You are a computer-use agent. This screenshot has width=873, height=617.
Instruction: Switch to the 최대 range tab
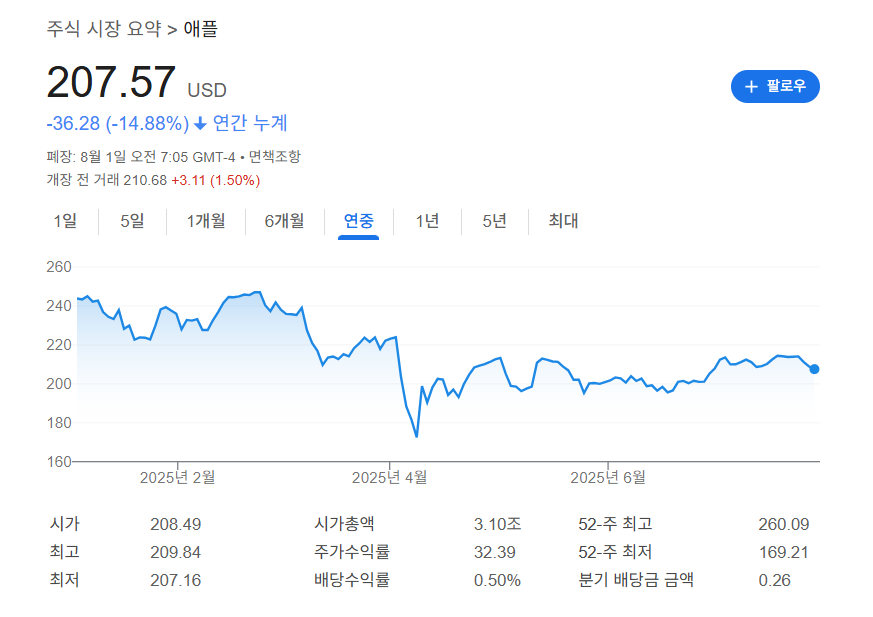coord(563,221)
